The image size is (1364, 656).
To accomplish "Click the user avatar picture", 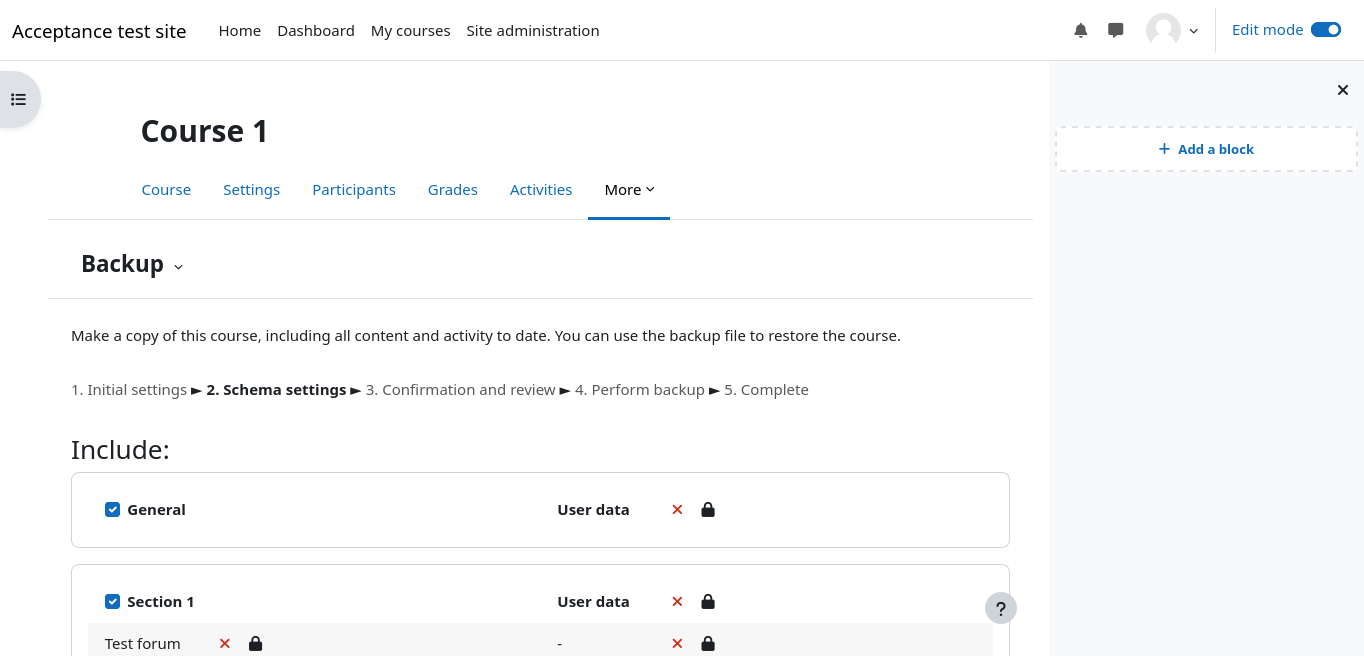I will coord(1163,30).
